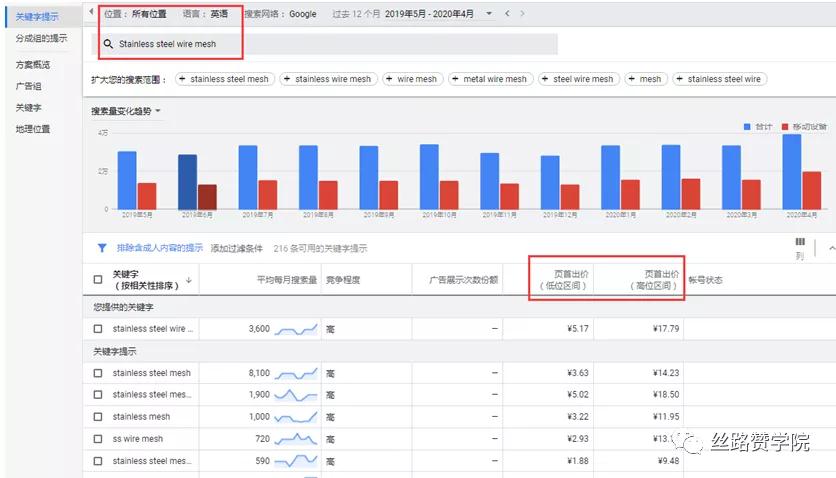Click the search magnifier icon
This screenshot has height=478, width=836.
[108, 44]
